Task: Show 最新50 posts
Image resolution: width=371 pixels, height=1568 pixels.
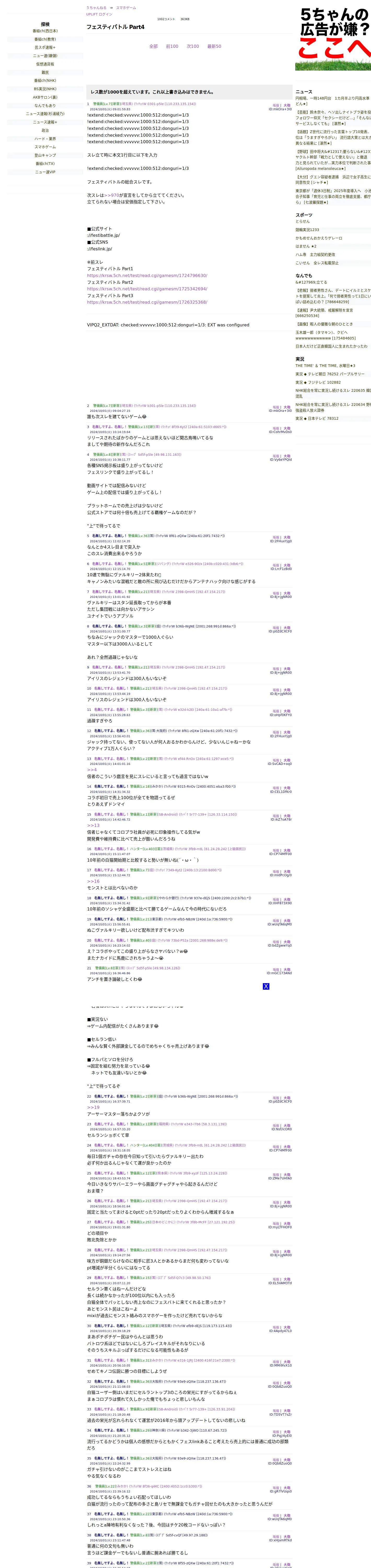Action: (x=214, y=46)
